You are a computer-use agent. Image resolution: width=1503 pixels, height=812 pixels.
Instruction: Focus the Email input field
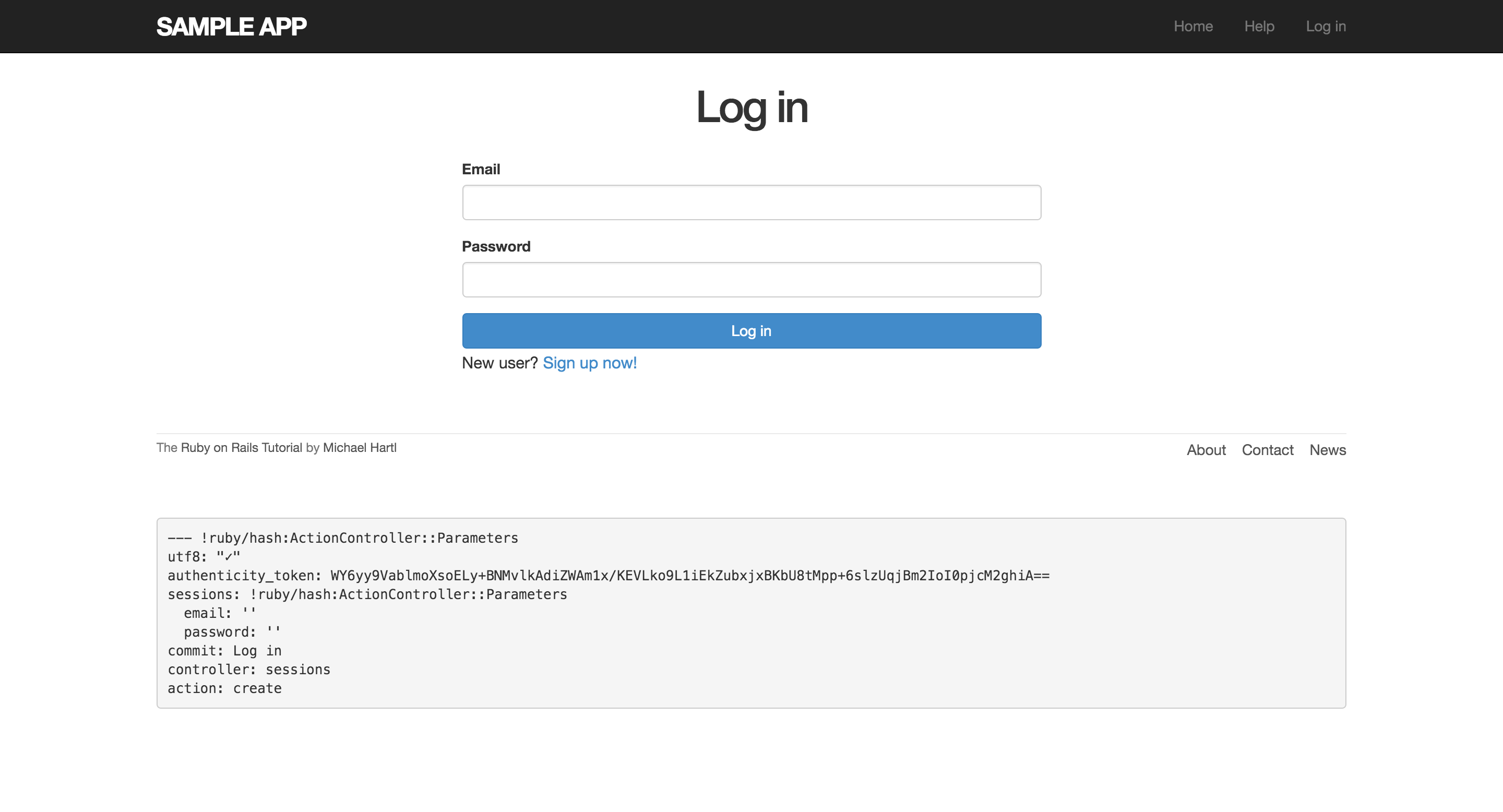(x=751, y=202)
